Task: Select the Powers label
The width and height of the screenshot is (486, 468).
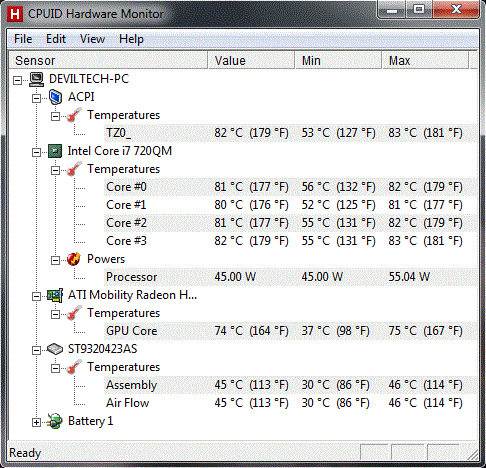Action: tap(106, 259)
